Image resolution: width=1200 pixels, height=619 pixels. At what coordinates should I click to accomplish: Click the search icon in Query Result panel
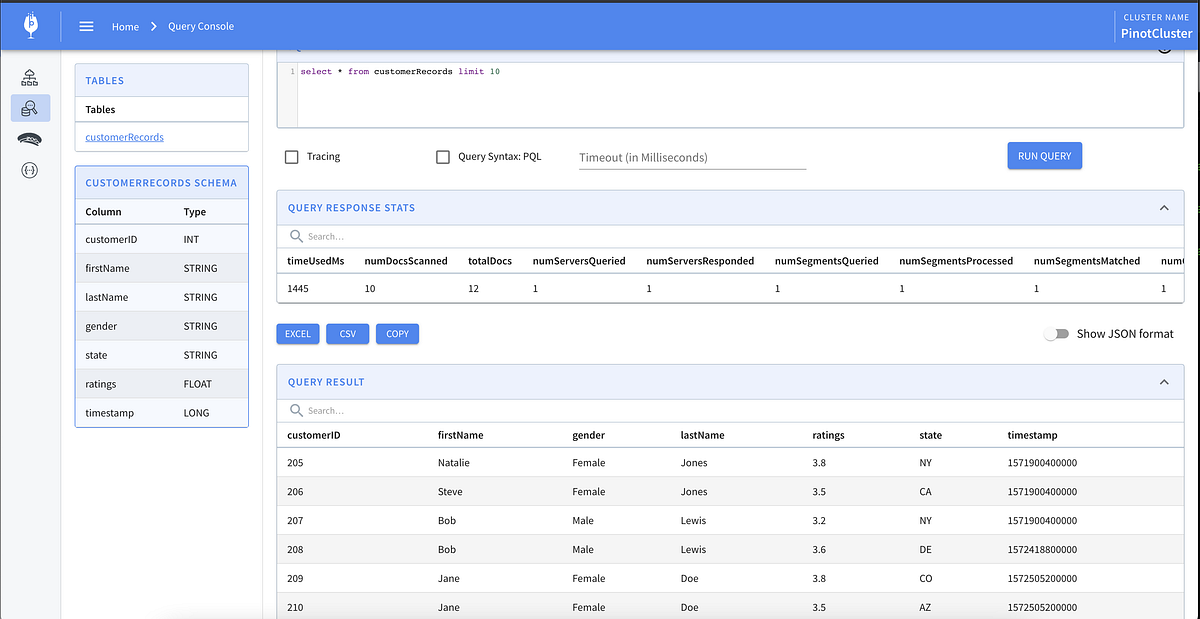point(296,410)
